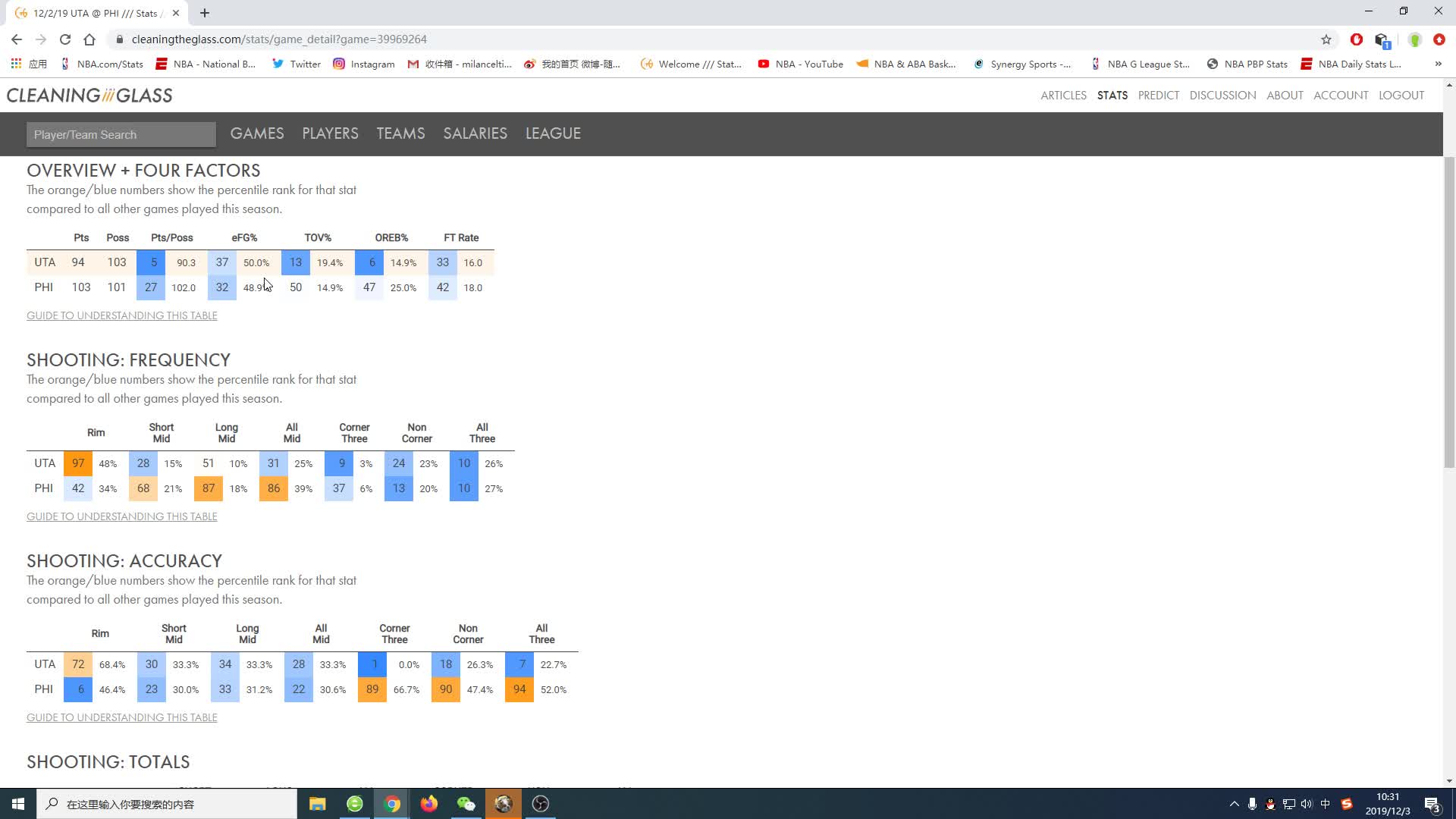Open the PLAYERS menu
1456x819 pixels.
[330, 133]
